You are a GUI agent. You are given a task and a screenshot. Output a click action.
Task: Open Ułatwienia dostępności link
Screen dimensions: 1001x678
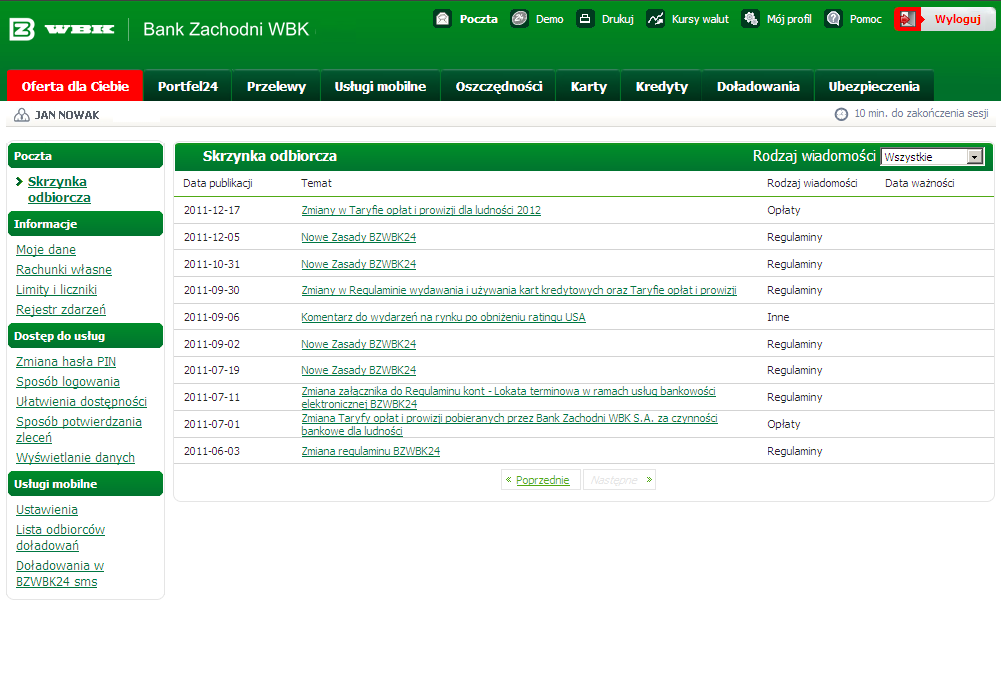[x=81, y=402]
